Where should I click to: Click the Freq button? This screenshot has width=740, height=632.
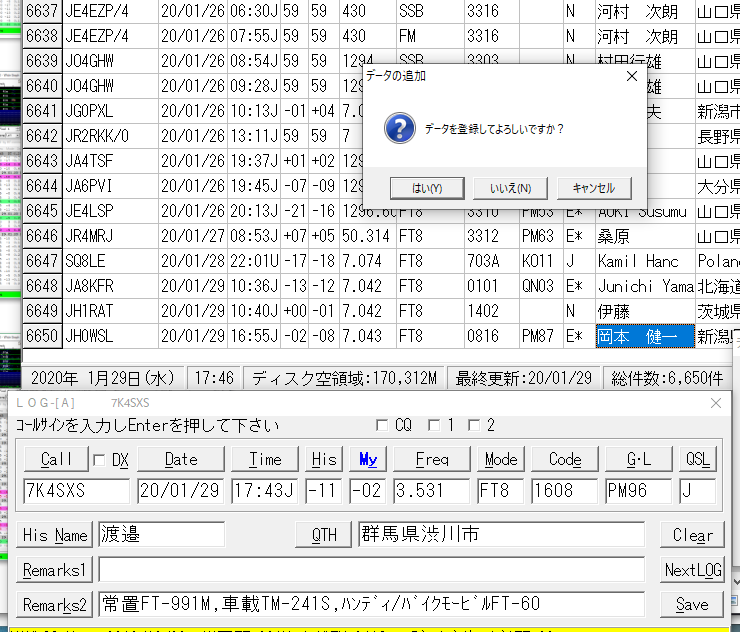point(432,459)
